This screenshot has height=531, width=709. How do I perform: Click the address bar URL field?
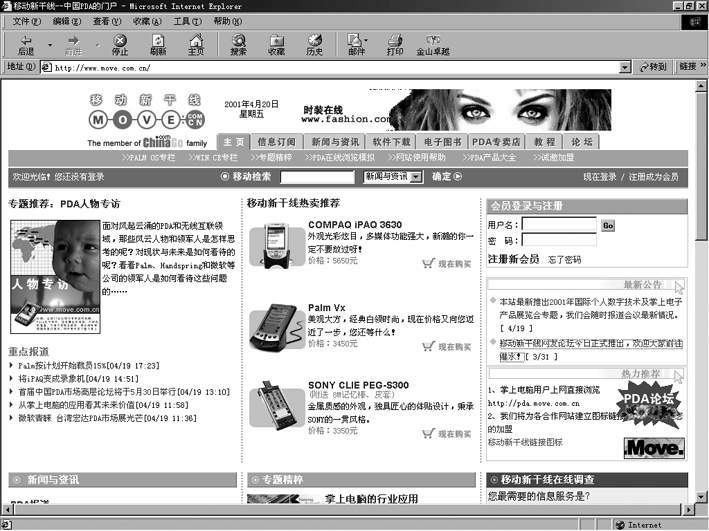(x=331, y=67)
